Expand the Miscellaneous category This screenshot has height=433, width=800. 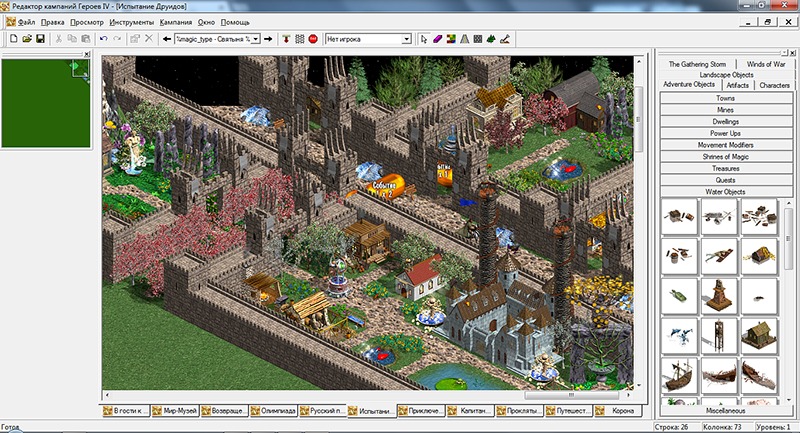point(726,411)
